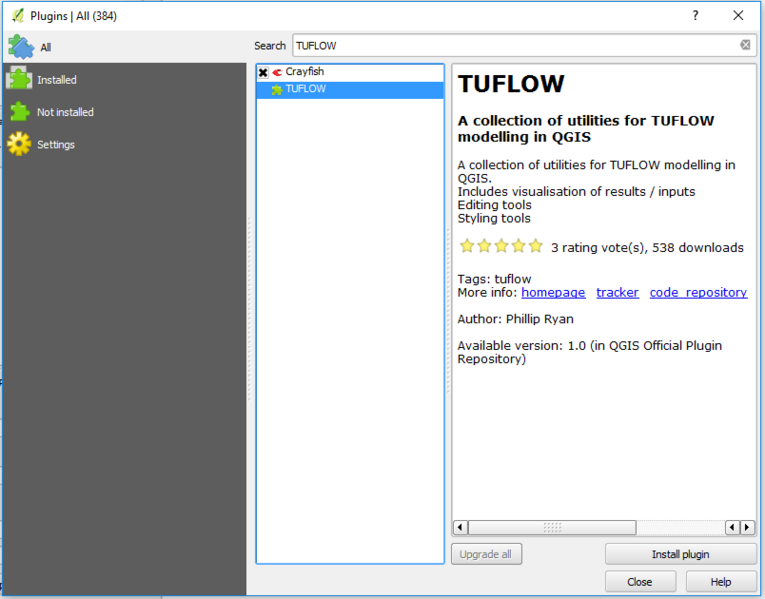Image resolution: width=765 pixels, height=599 pixels.
Task: Click the question mark help icon in title bar
Action: click(x=695, y=15)
